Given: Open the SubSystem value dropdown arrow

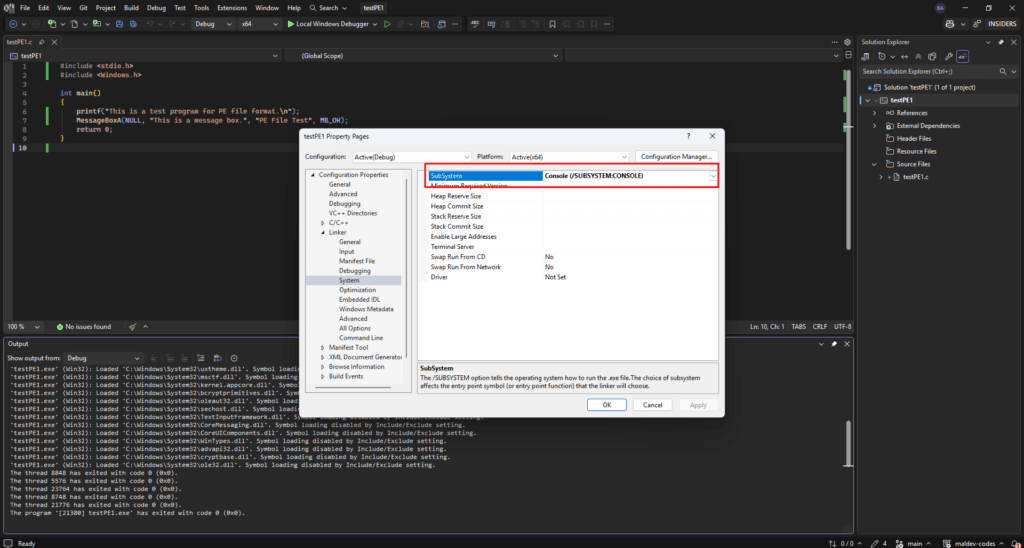Looking at the screenshot, I should [713, 176].
